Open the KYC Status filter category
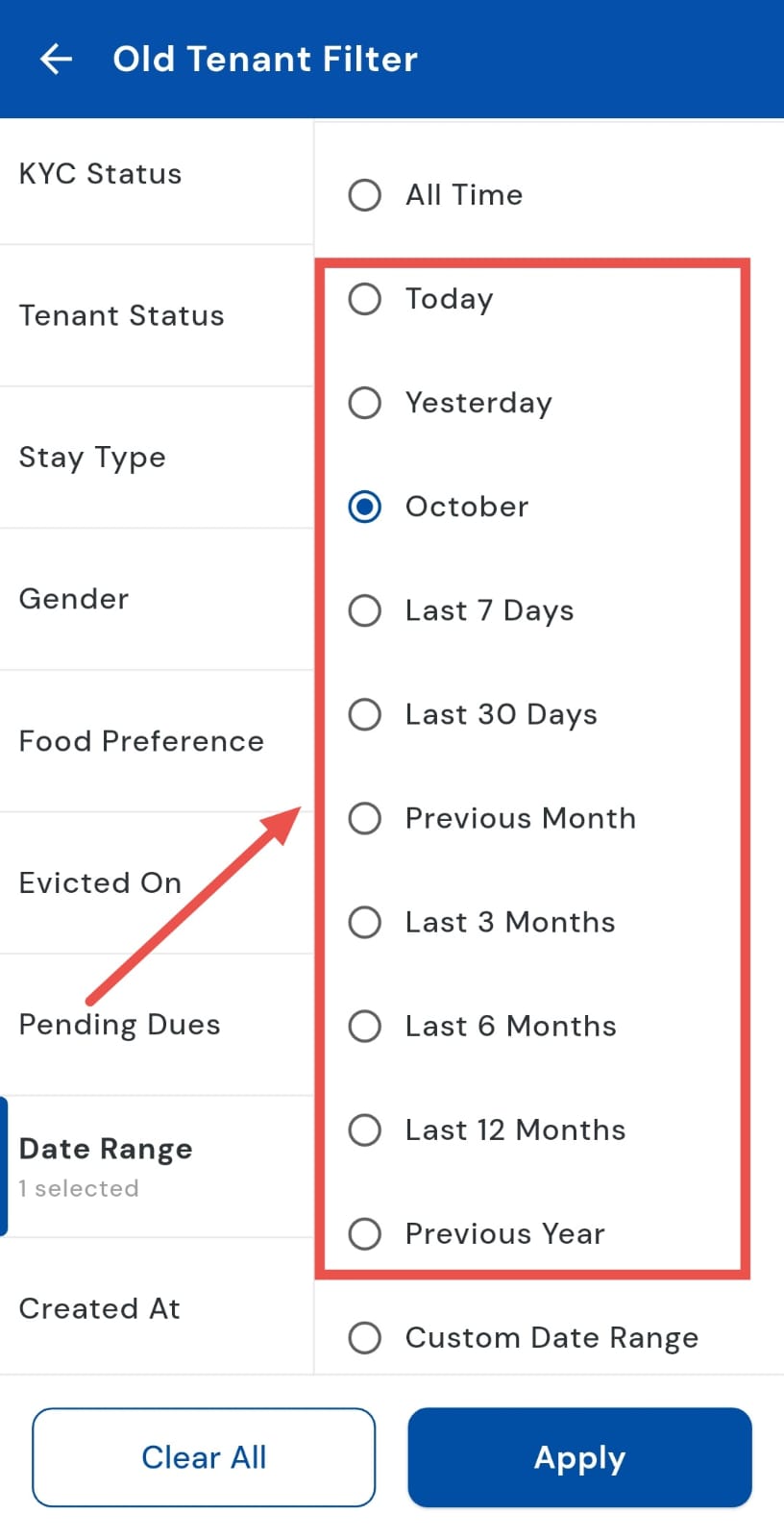Viewport: 784px width, 1538px height. click(x=101, y=174)
